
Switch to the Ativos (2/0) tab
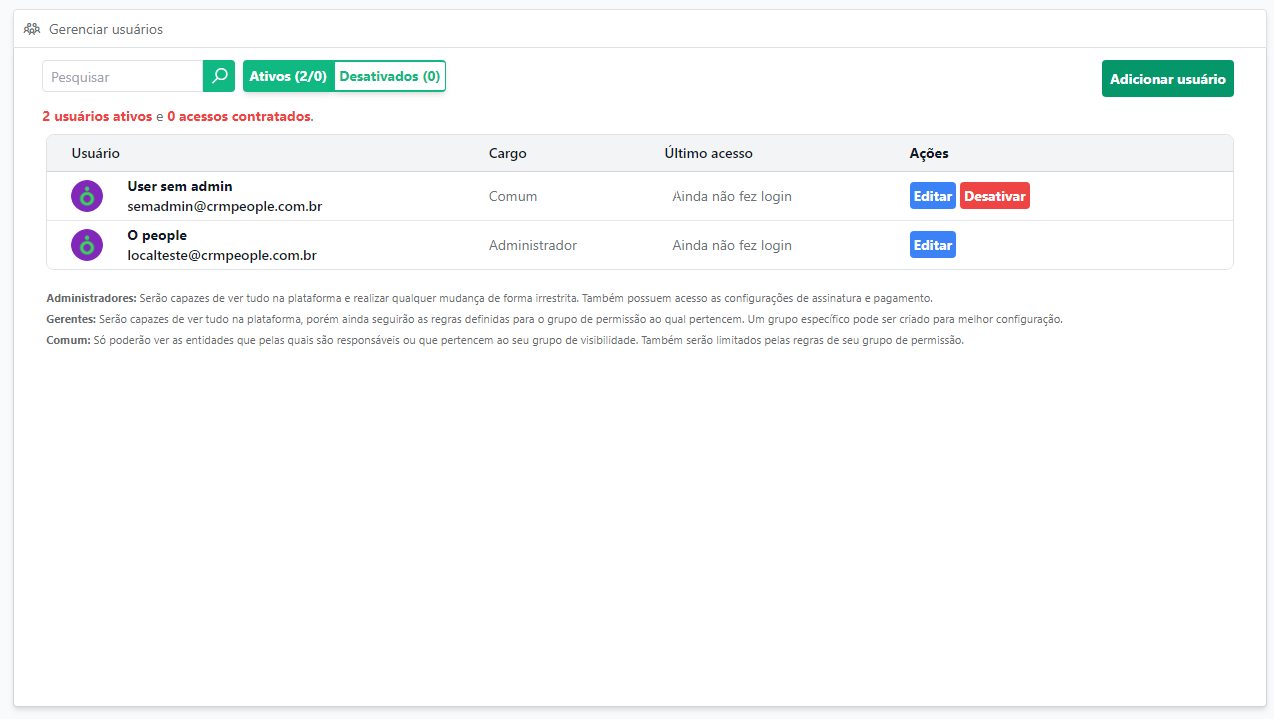tap(288, 76)
